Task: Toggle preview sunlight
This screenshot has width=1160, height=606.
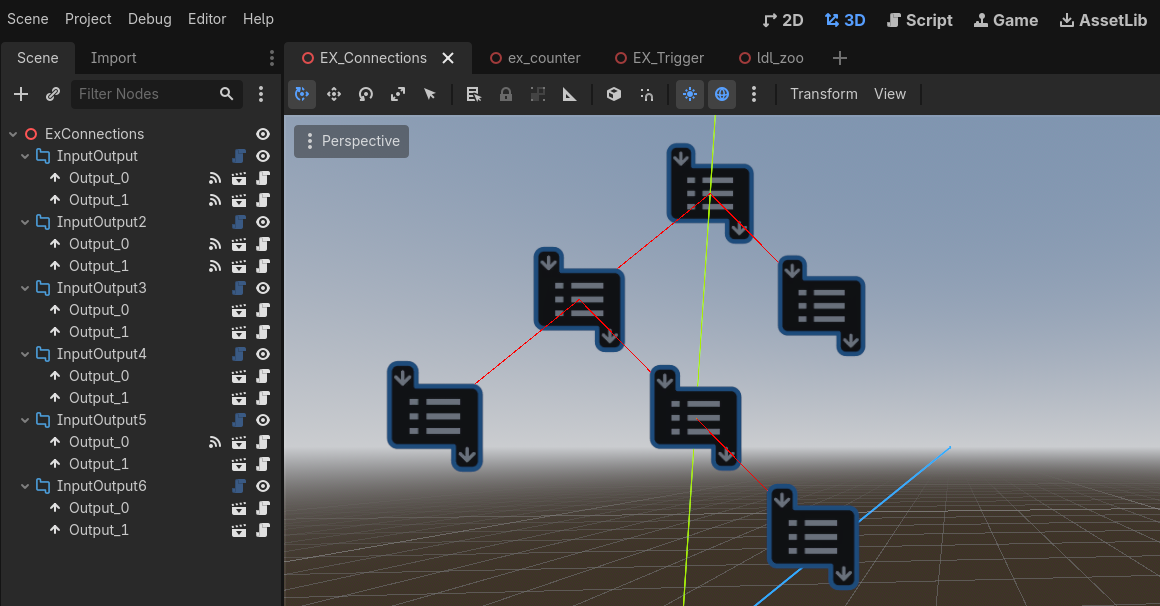Action: (x=689, y=94)
